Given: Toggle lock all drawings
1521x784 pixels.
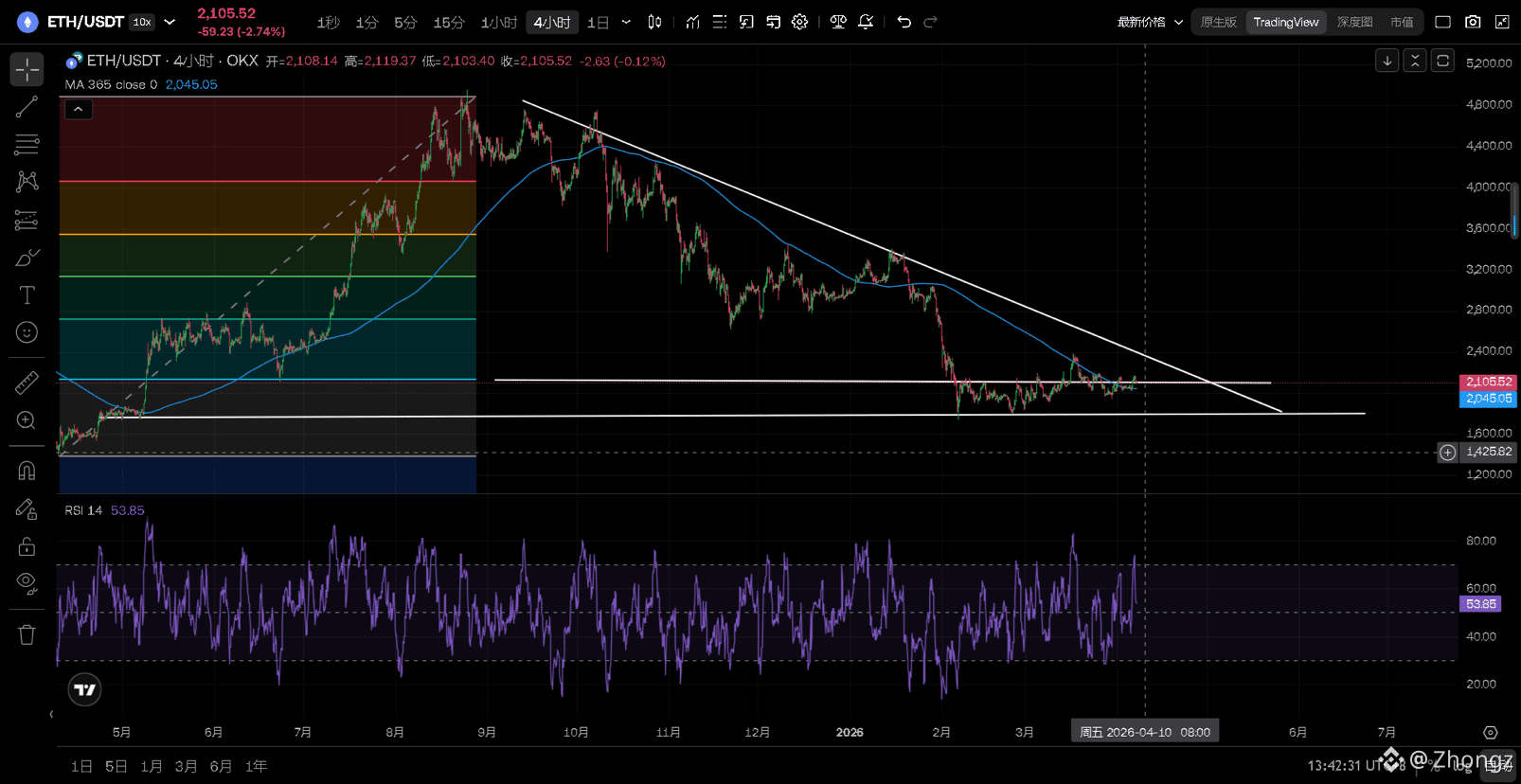Looking at the screenshot, I should tap(27, 546).
